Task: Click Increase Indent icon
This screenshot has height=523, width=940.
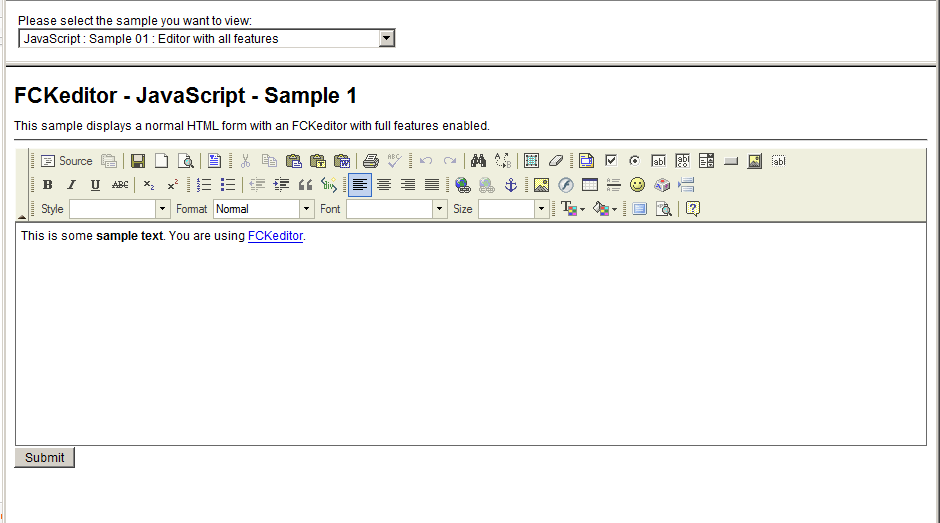Action: 281,185
